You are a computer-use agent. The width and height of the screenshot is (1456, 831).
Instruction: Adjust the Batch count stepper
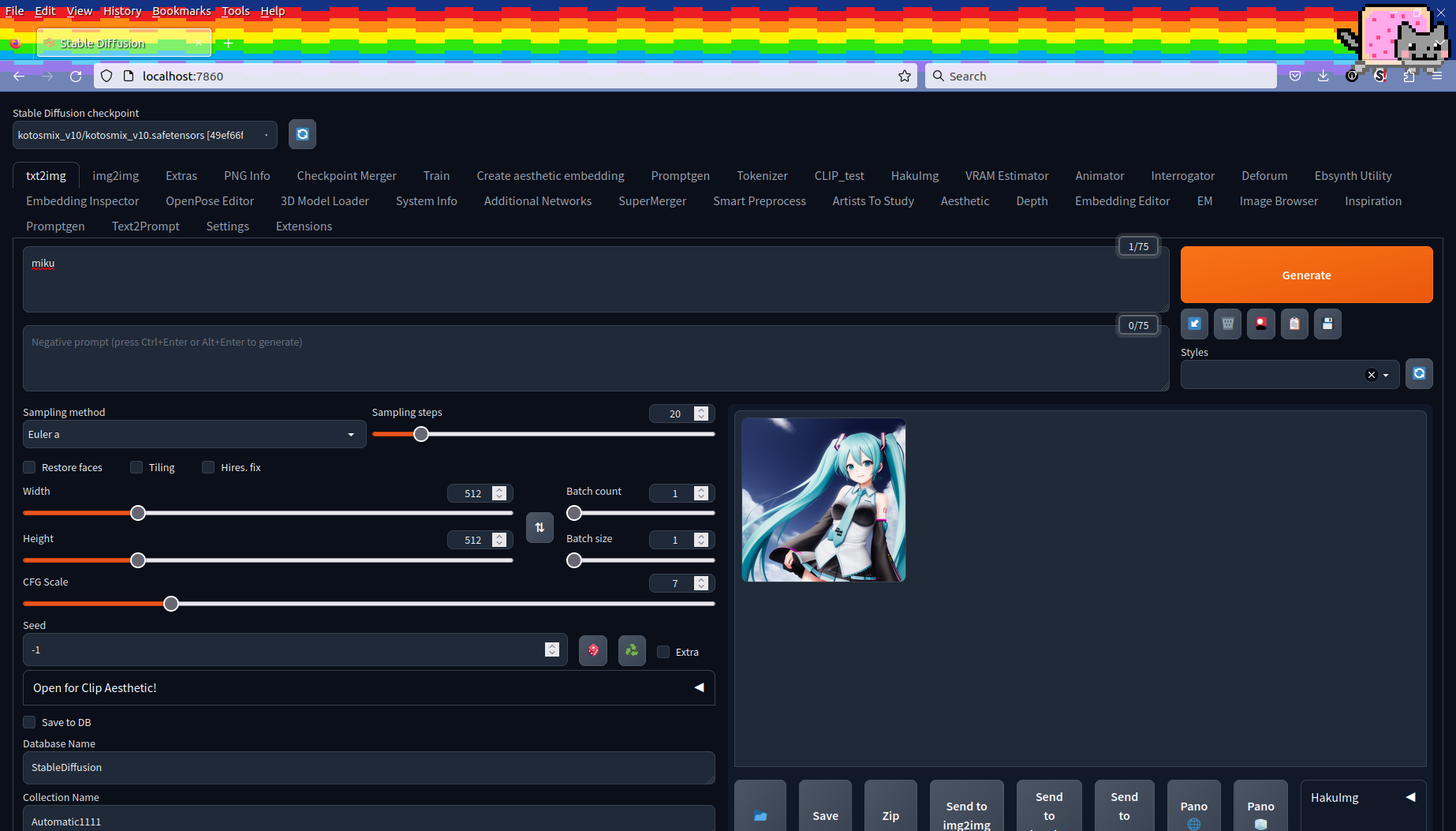pyautogui.click(x=701, y=493)
